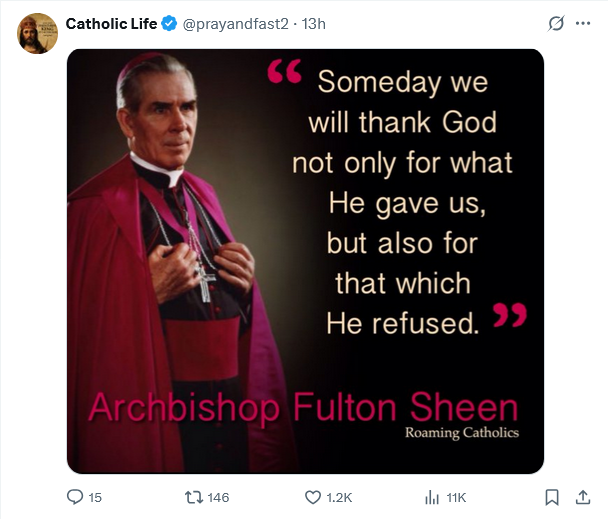The height and width of the screenshot is (519, 608).
Task: Click the 11K views count
Action: 456,497
